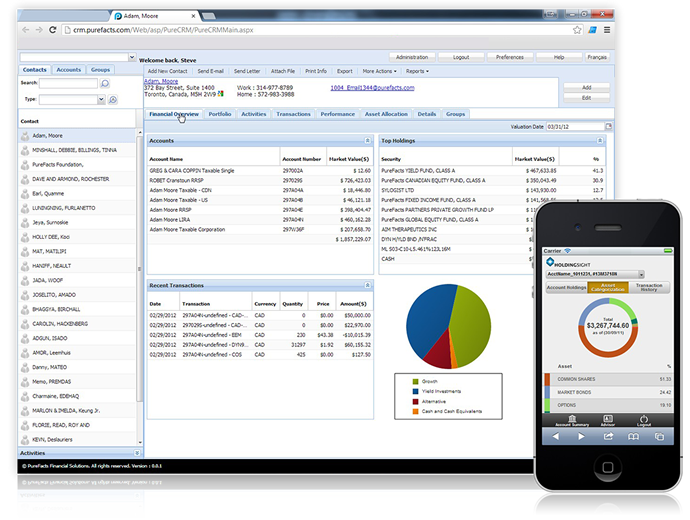Click the search icon beside Type dropdown

click(113, 100)
